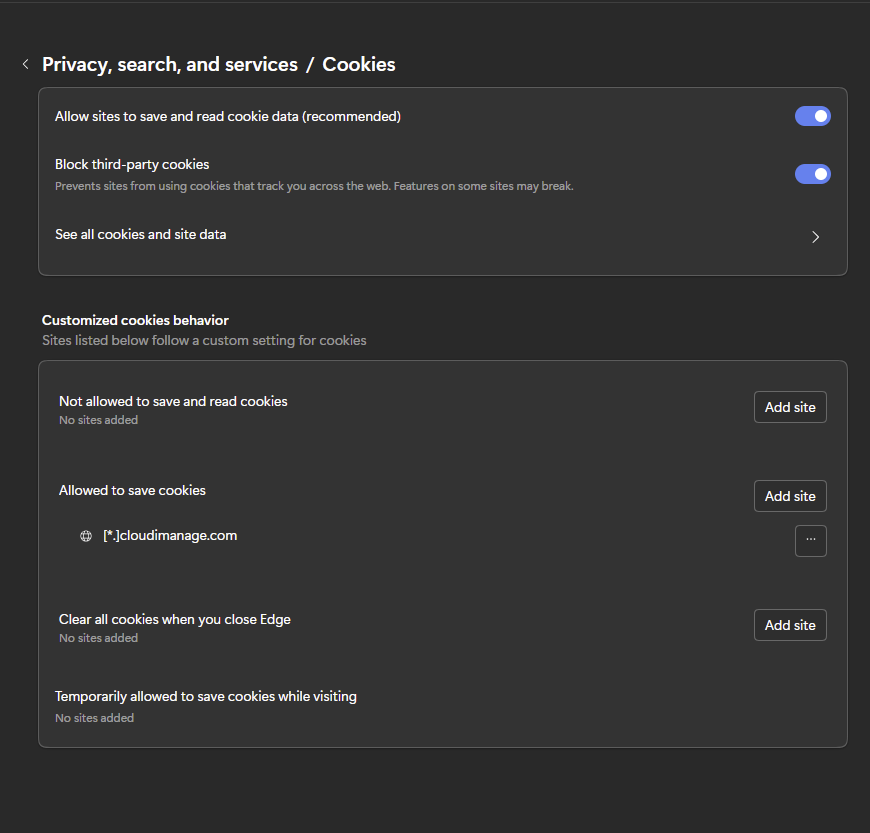Open more options for cloudimanage.com entry

point(811,541)
